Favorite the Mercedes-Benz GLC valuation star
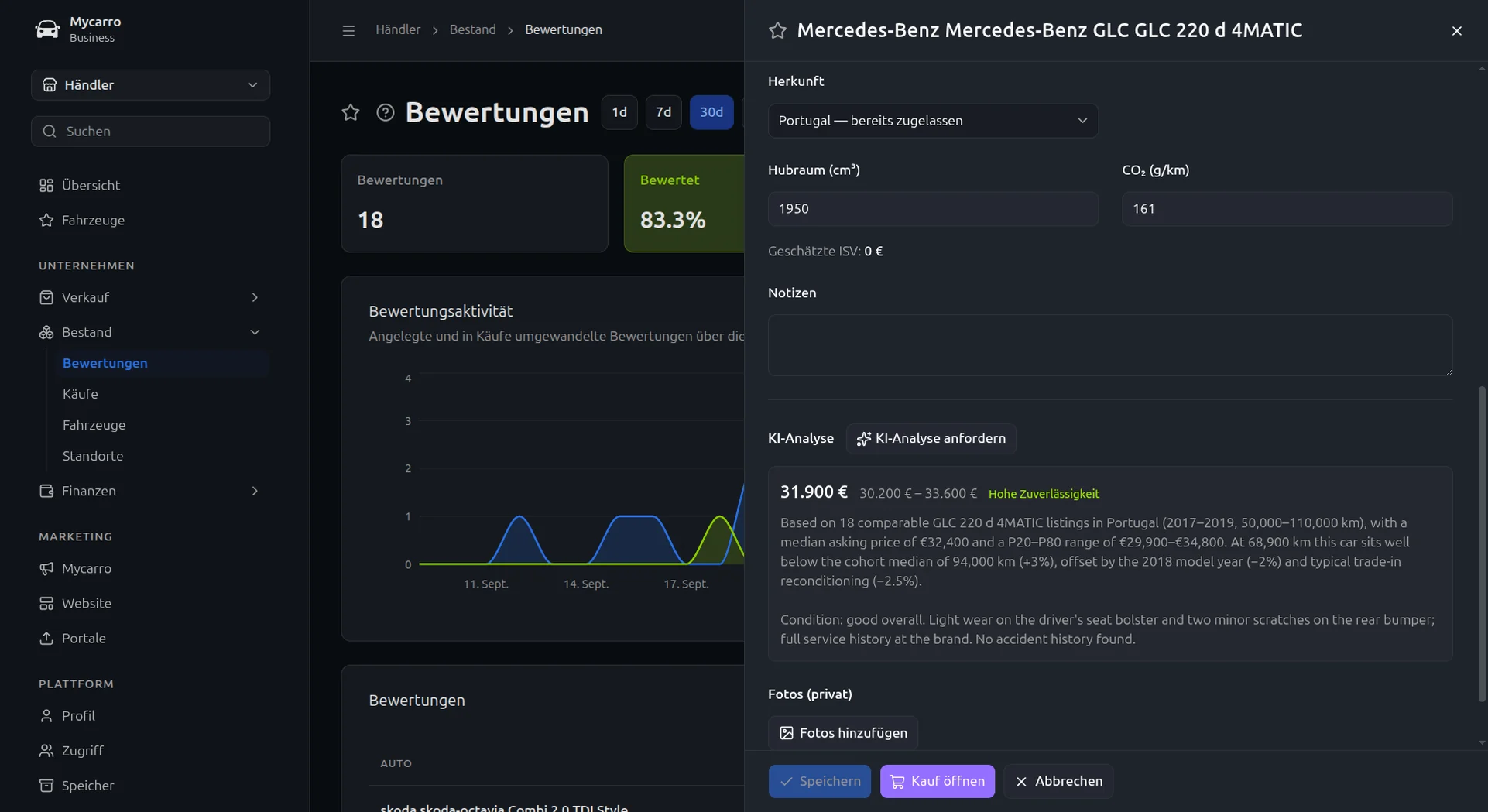 pyautogui.click(x=777, y=30)
